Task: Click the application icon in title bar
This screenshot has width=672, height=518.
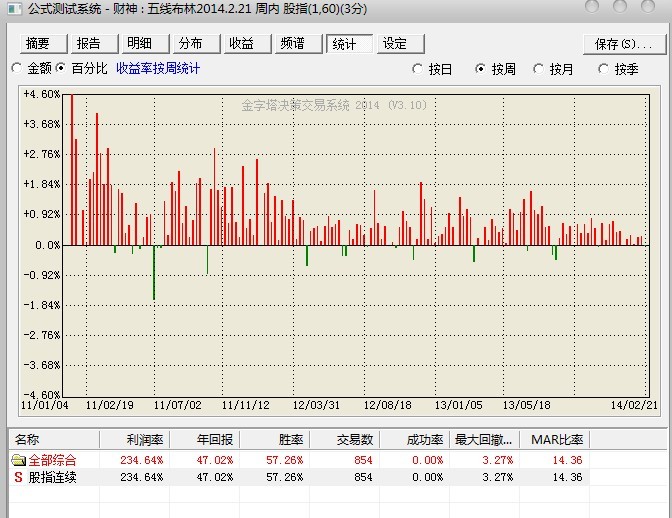Action: (15, 9)
